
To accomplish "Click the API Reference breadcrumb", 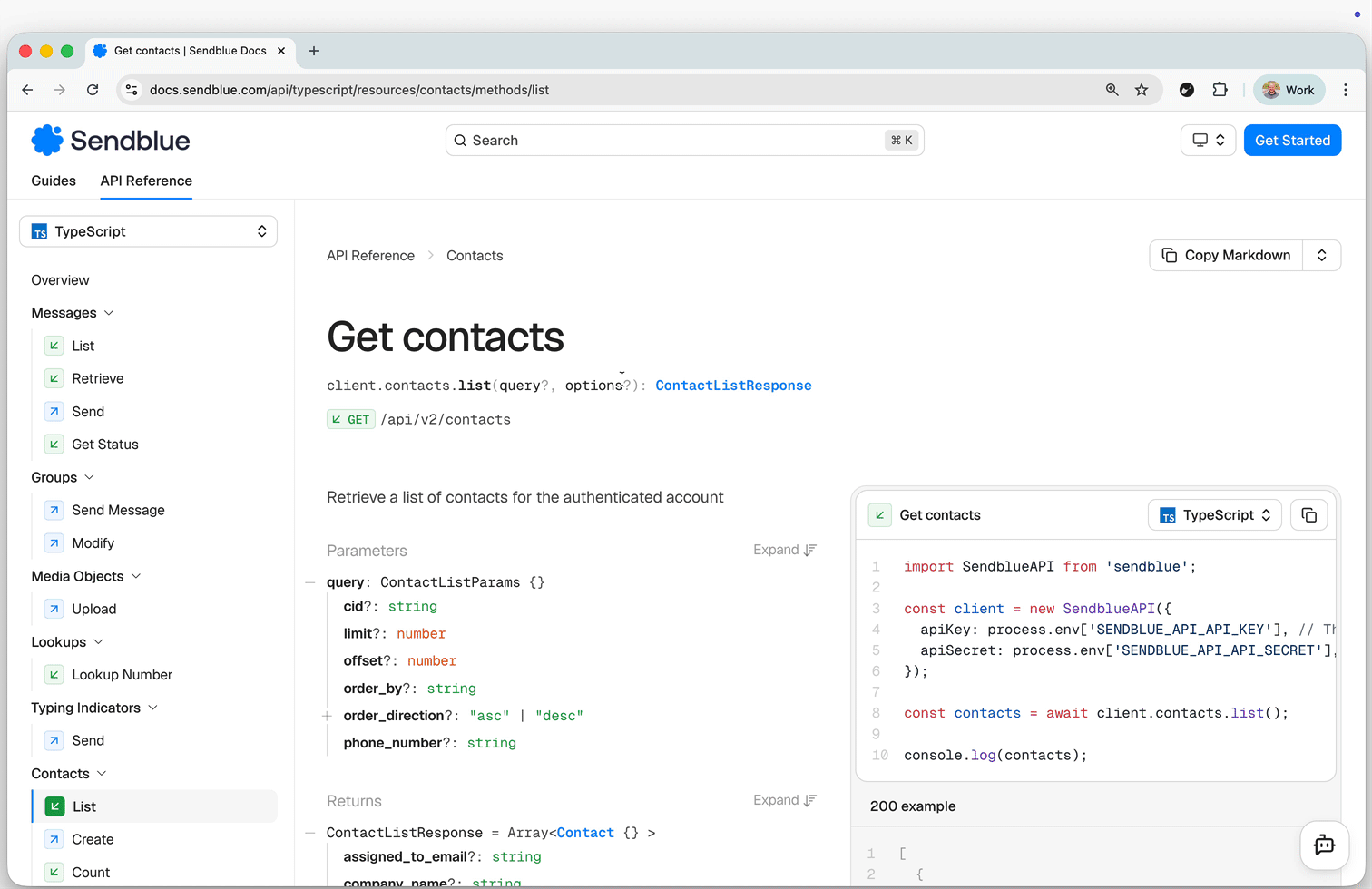I will [370, 256].
